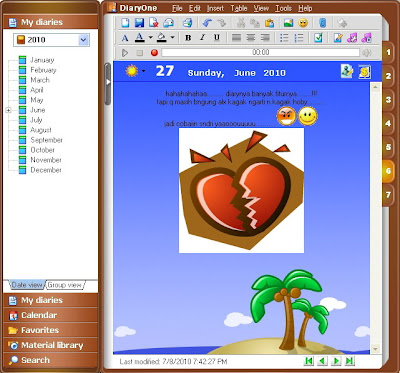Click the redo arrow icon
The height and width of the screenshot is (373, 400).
coord(221,23)
